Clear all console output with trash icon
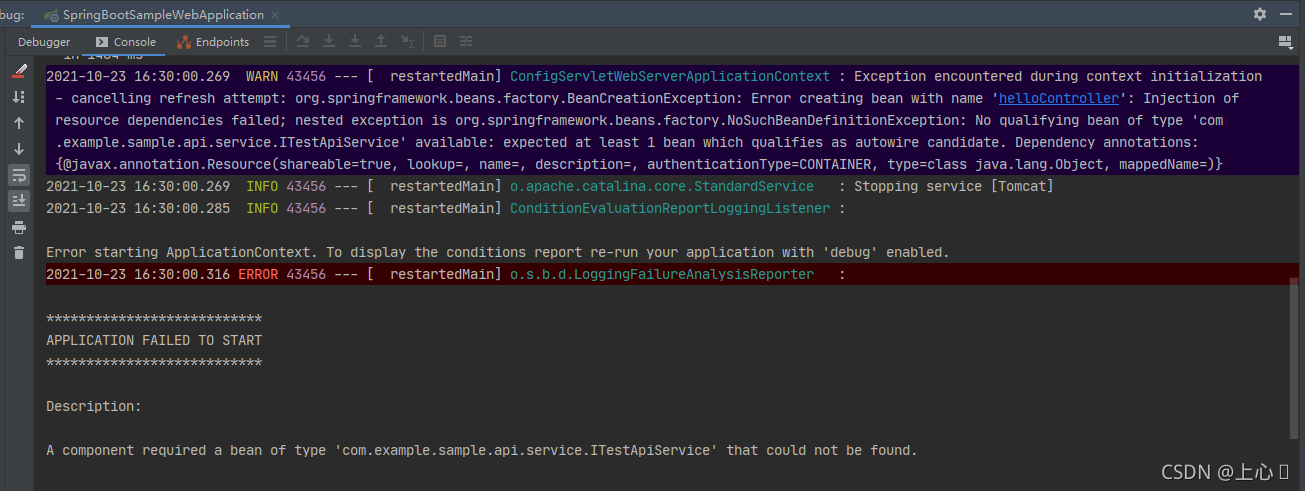 click(x=19, y=253)
